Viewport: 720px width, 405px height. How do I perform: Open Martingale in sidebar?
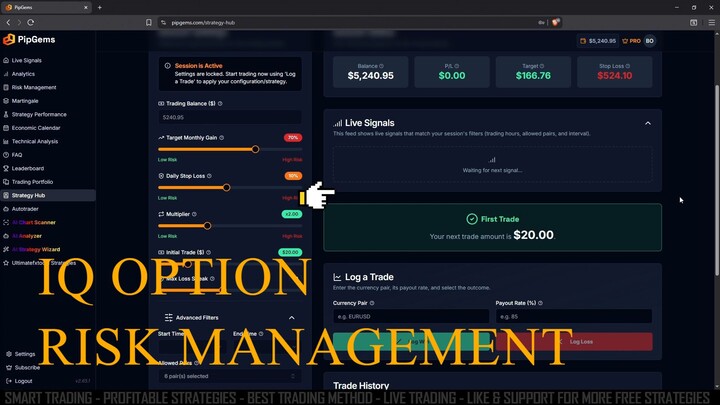[25, 101]
